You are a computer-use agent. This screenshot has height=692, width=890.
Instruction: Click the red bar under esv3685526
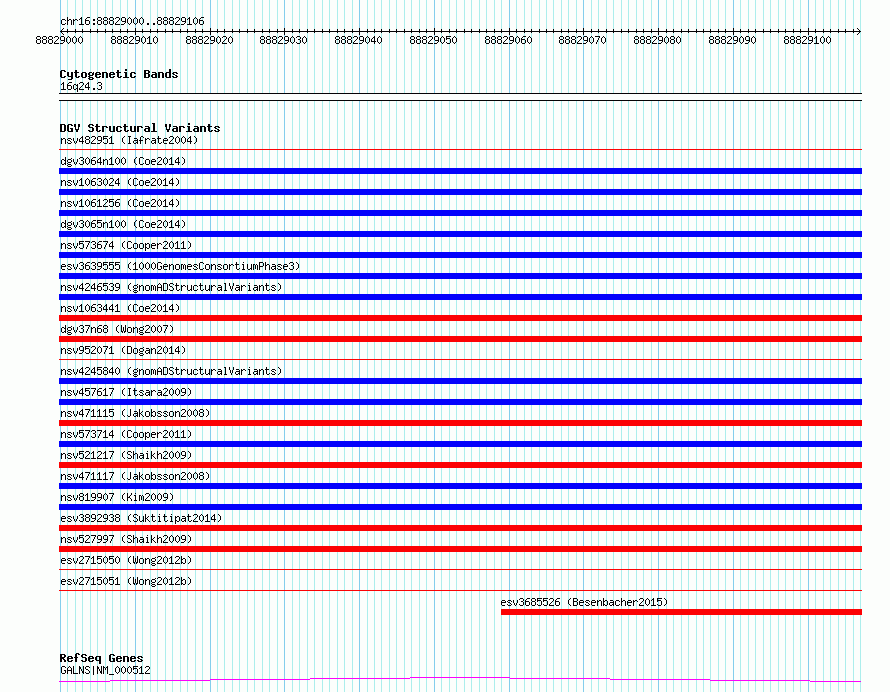[x=681, y=612]
